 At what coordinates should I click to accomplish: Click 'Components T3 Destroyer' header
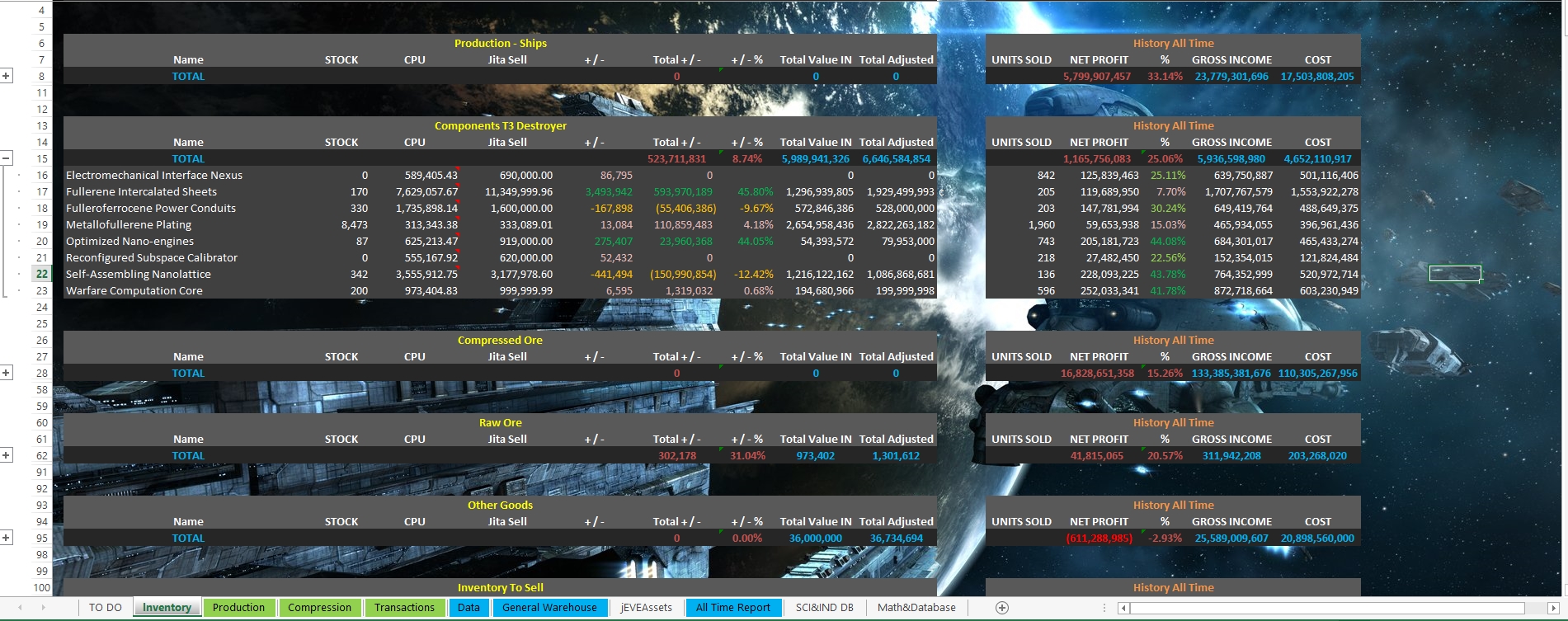coord(501,125)
